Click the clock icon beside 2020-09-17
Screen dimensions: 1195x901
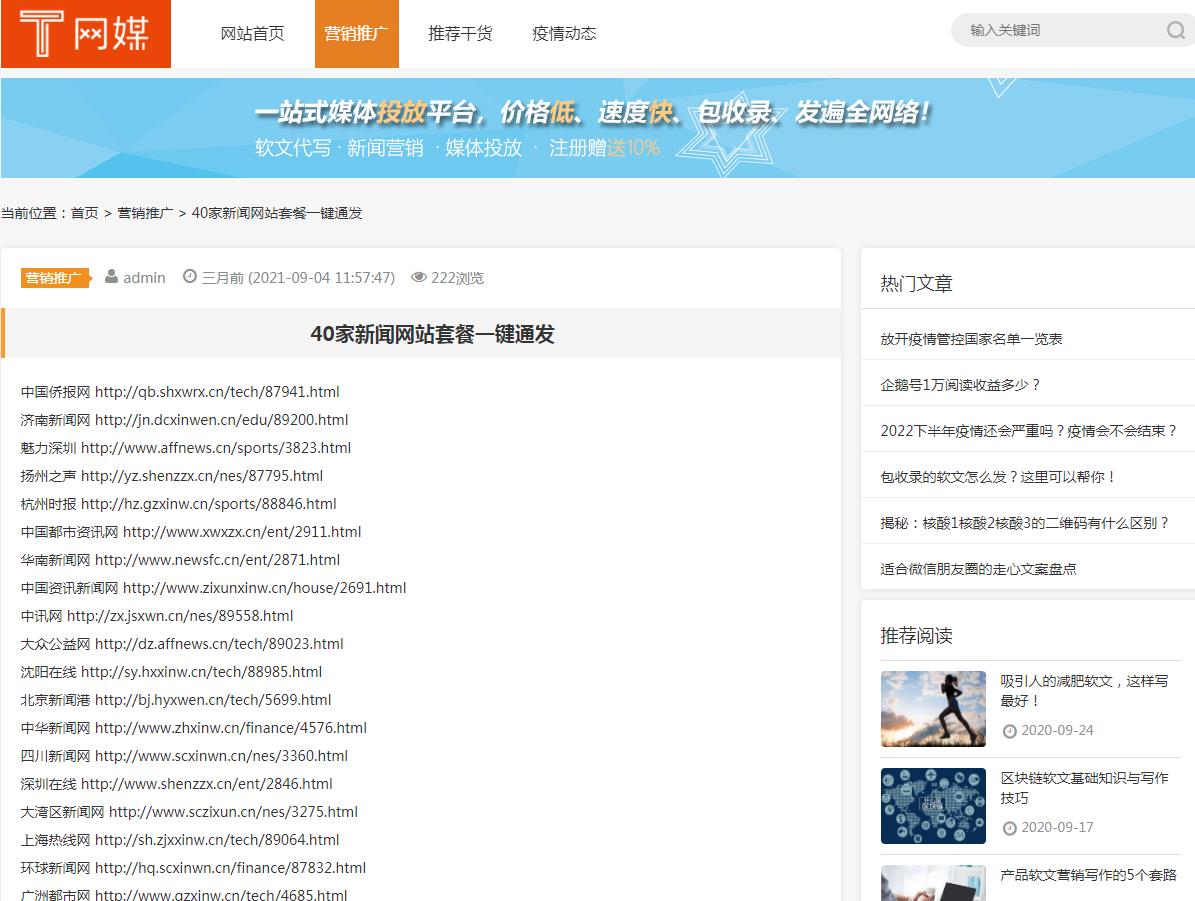pos(1010,828)
